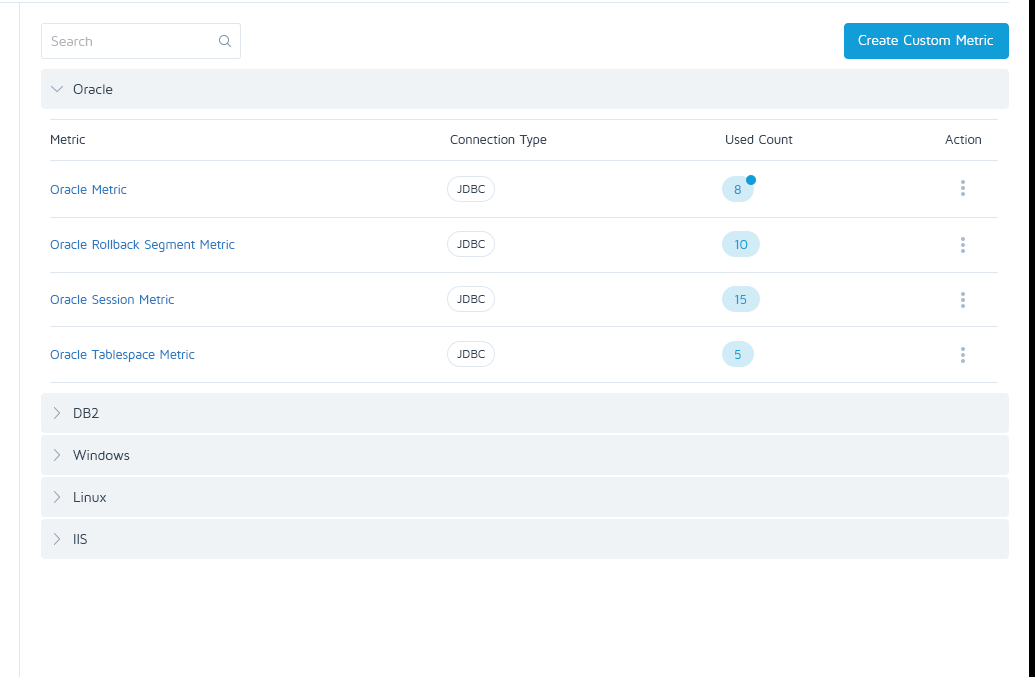Image resolution: width=1035 pixels, height=677 pixels.
Task: Click the used count badge showing 8
Action: click(737, 189)
